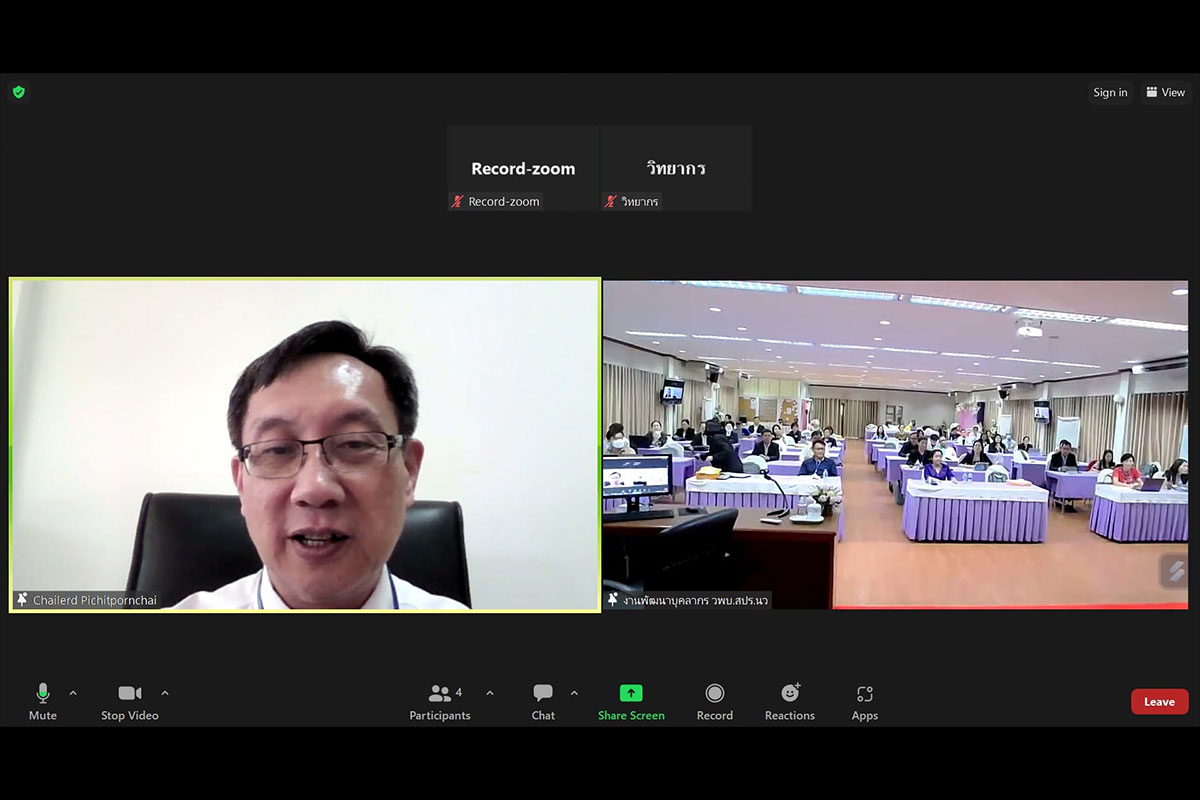
Task: Leave the meeting
Action: 1159,702
